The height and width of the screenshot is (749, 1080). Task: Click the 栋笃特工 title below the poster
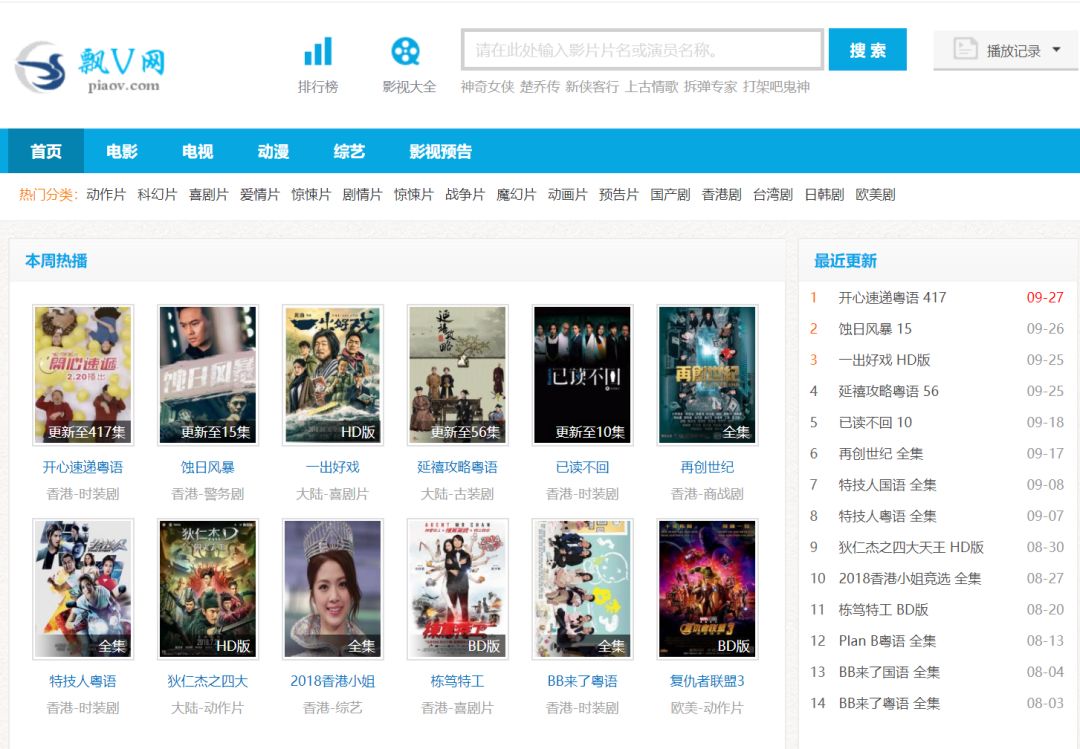[x=457, y=681]
